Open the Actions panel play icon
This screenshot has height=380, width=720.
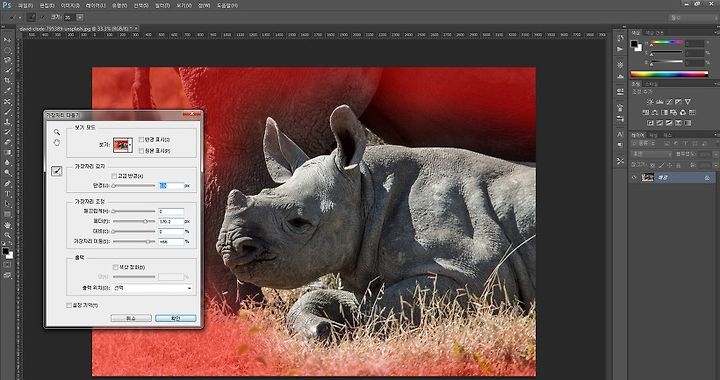(x=620, y=49)
